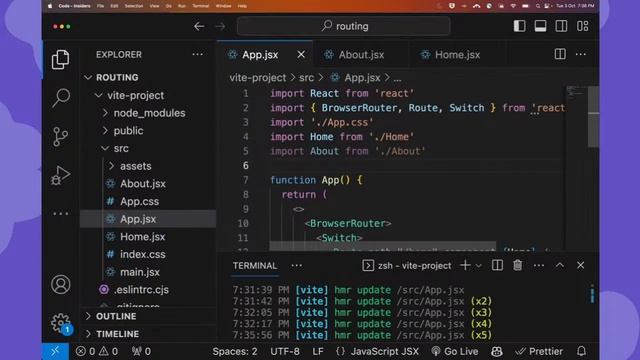640x360 pixels.
Task: Toggle secondary side bar layout icon
Action: click(x=561, y=26)
